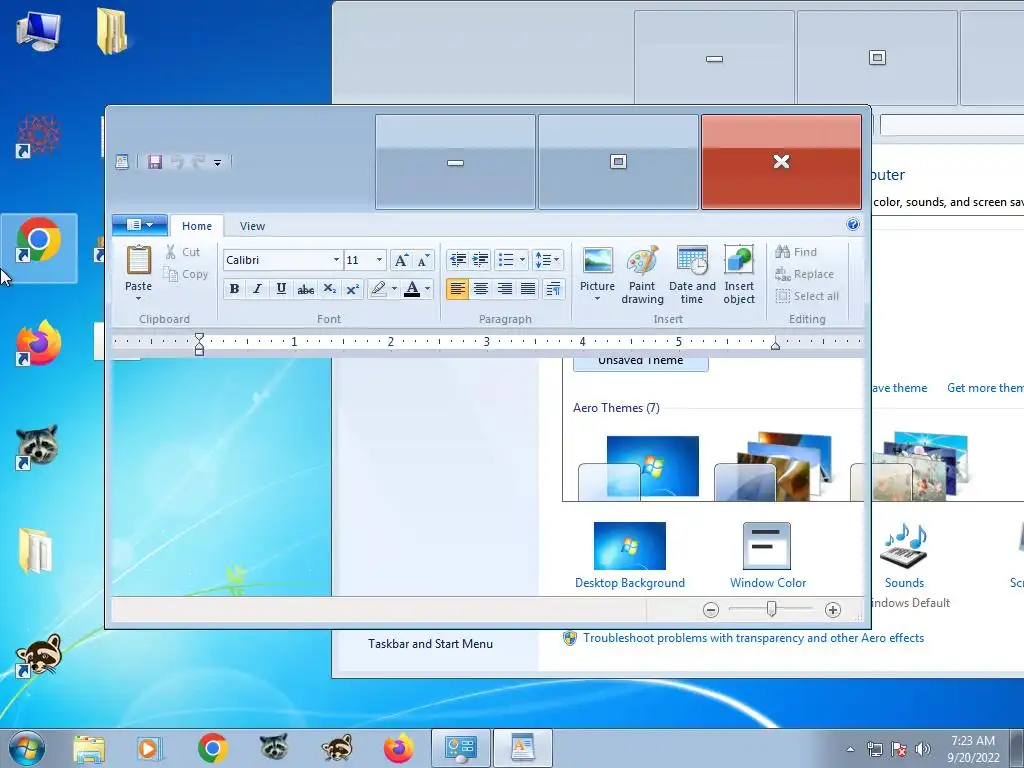Toggle Subscript formatting
The image size is (1024, 768).
329,289
